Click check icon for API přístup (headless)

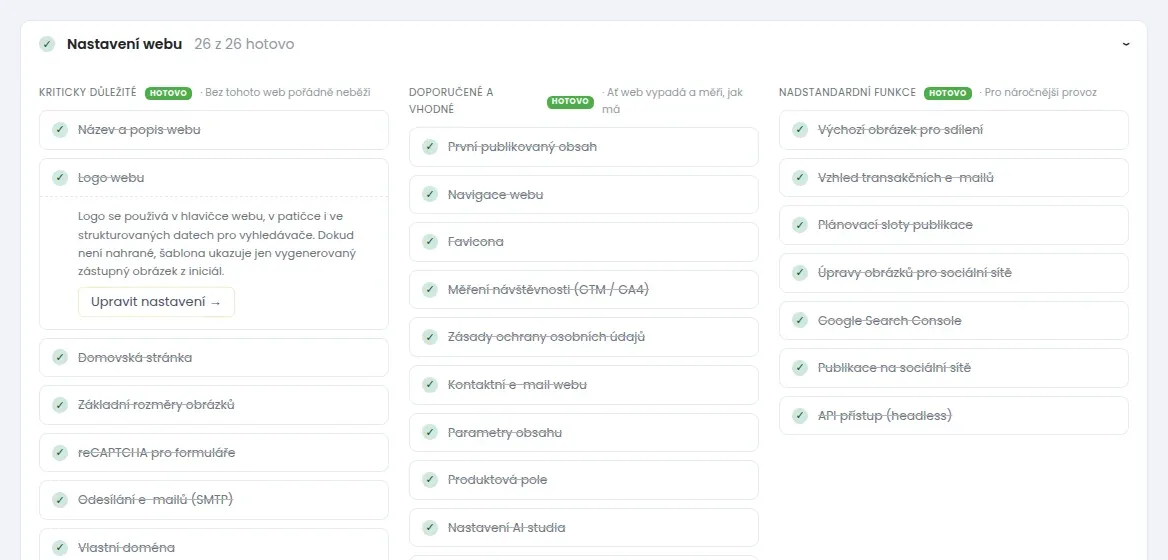pos(800,415)
